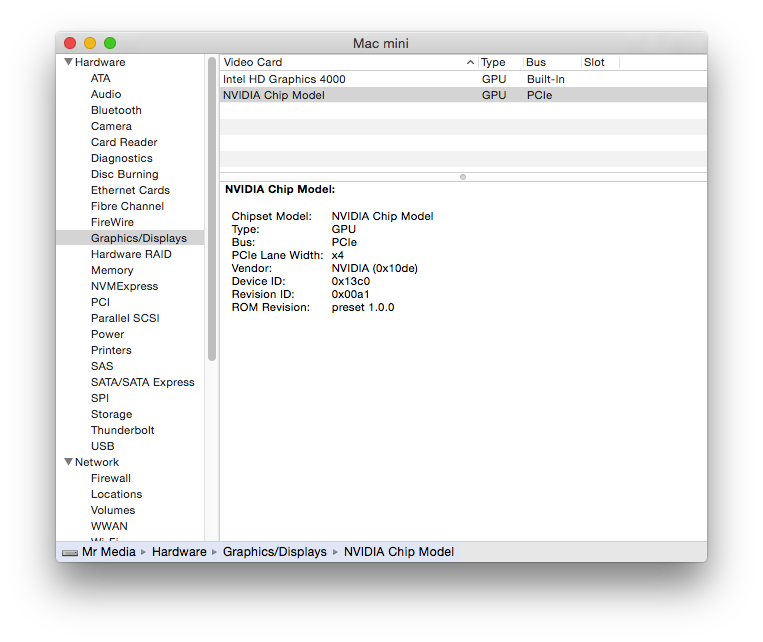The image size is (763, 642).
Task: Select NVMExpress in the sidebar
Action: [x=125, y=286]
